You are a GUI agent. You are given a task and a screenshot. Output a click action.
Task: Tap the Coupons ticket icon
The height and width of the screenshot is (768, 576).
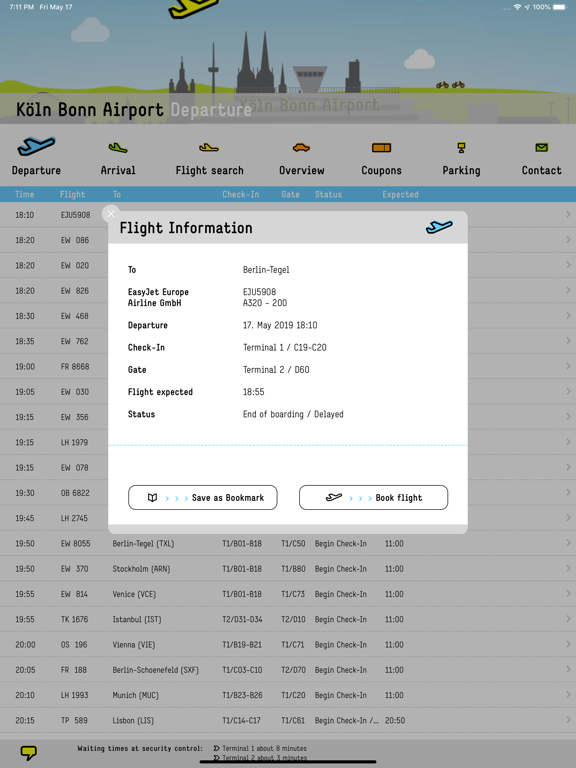(x=382, y=147)
